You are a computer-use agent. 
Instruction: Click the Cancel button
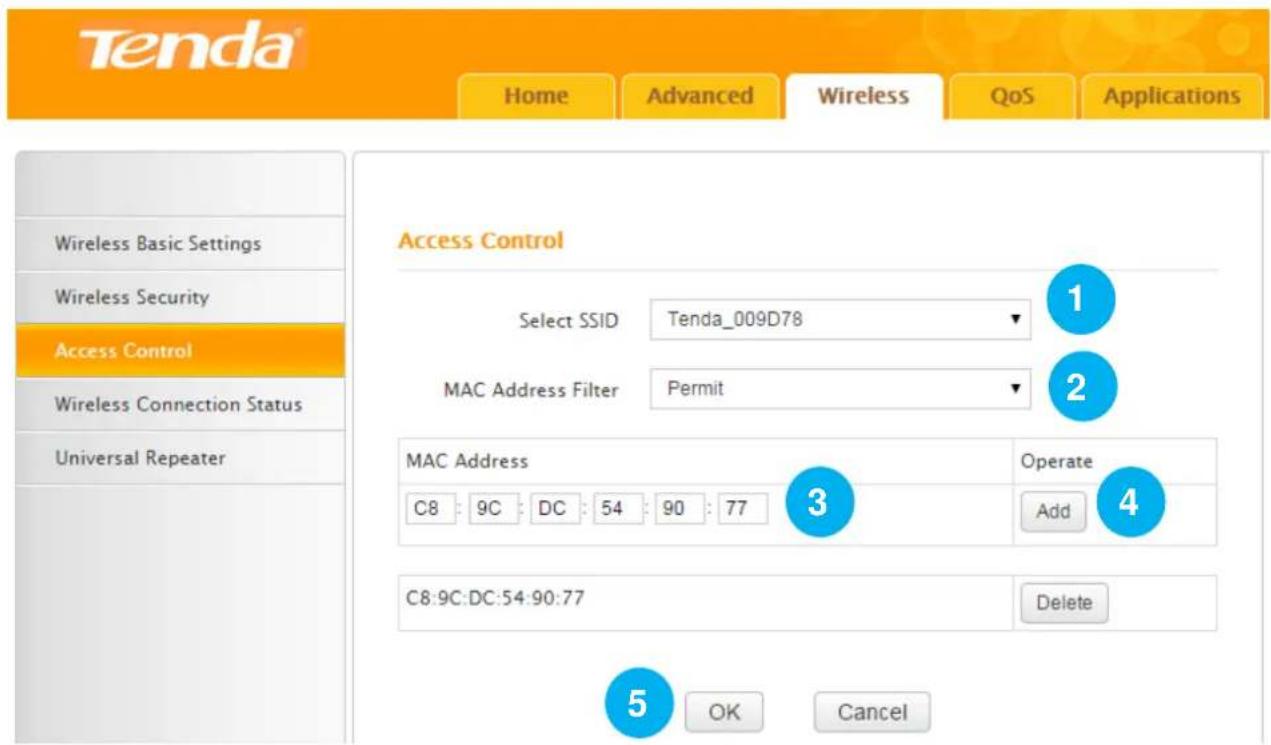(871, 712)
